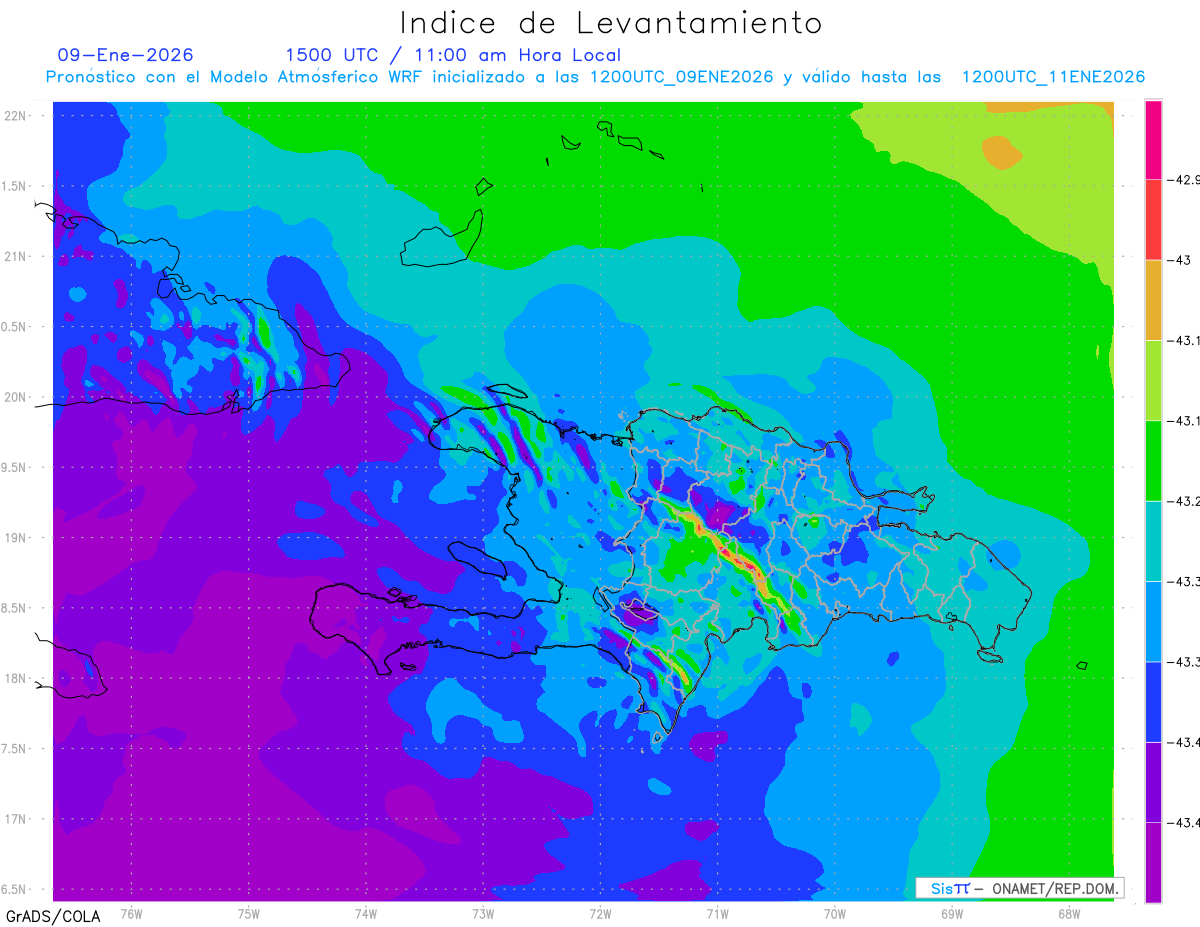This screenshot has width=1200, height=927.
Task: Select the yellow-green swatch on the color scale
Action: [x=1153, y=380]
